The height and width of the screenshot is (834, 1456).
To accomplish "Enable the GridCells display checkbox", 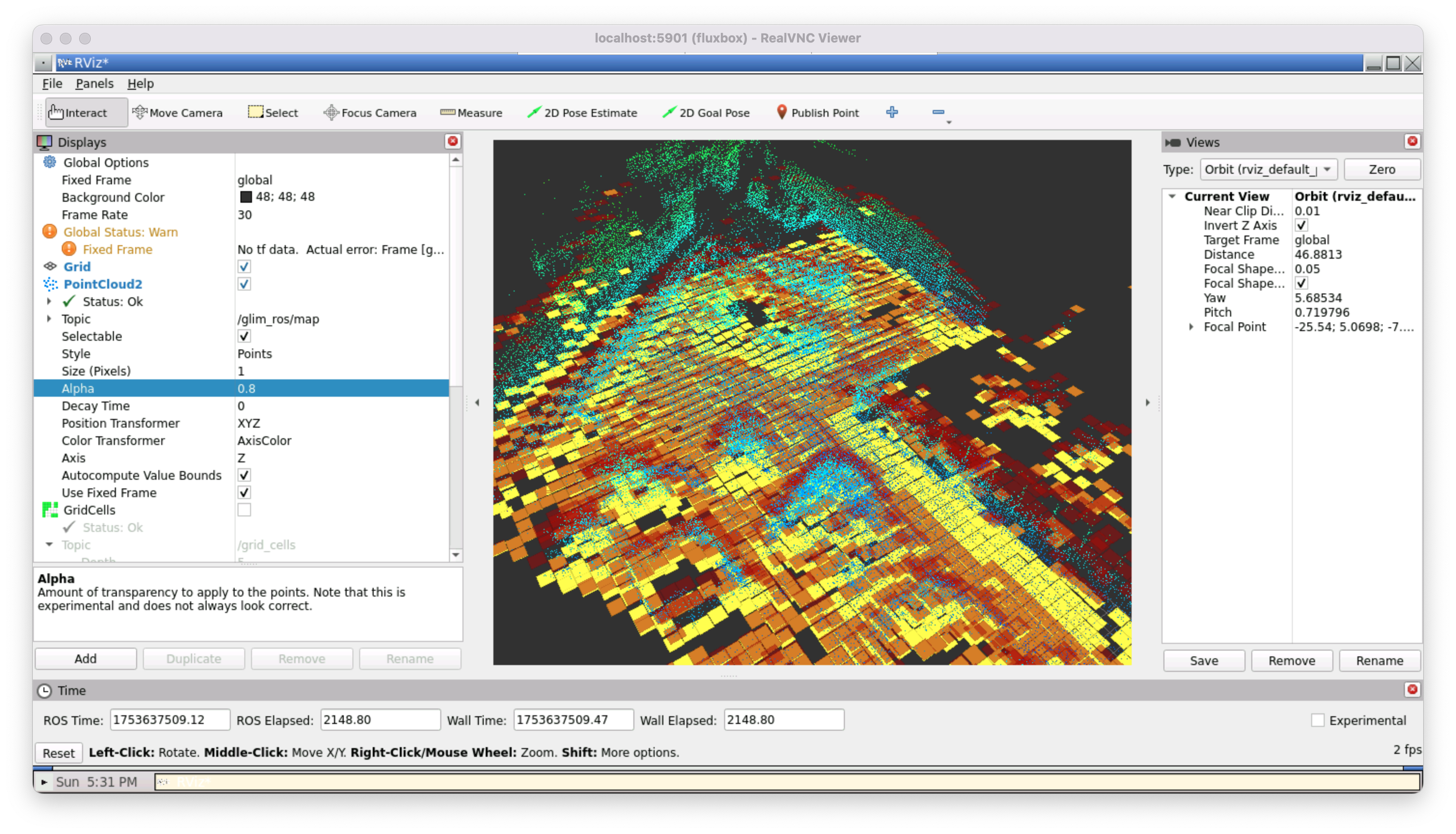I will point(244,509).
